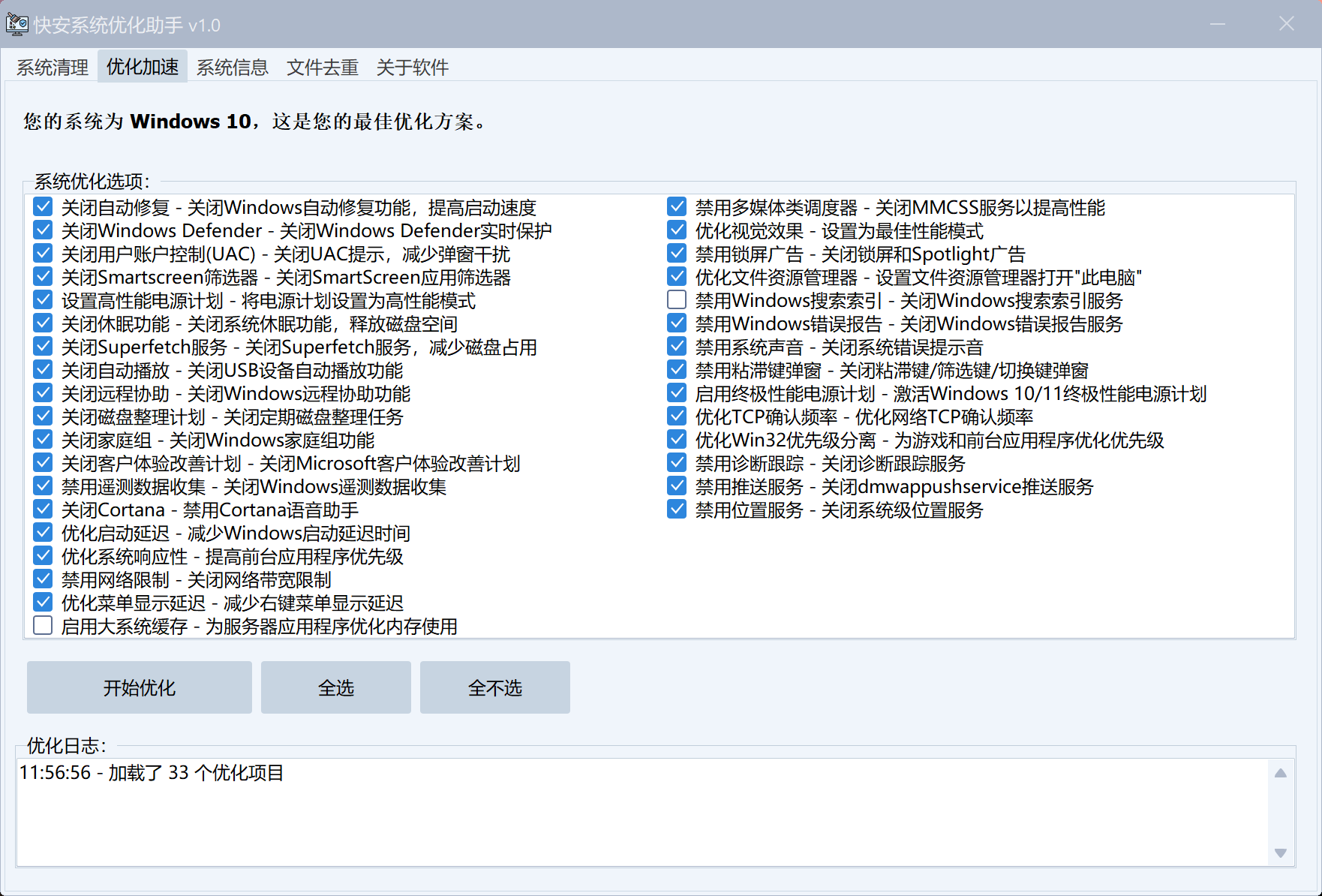1322x896 pixels.
Task: Toggle 禁用Windows错误报告 checkbox
Action: (x=677, y=323)
